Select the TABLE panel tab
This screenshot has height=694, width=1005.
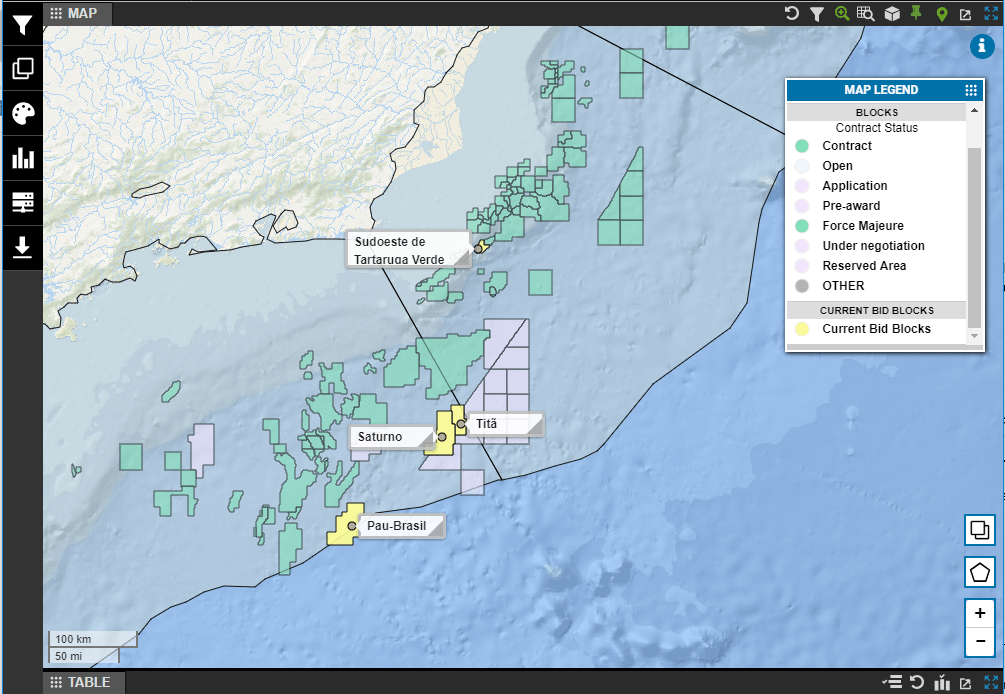(x=86, y=682)
